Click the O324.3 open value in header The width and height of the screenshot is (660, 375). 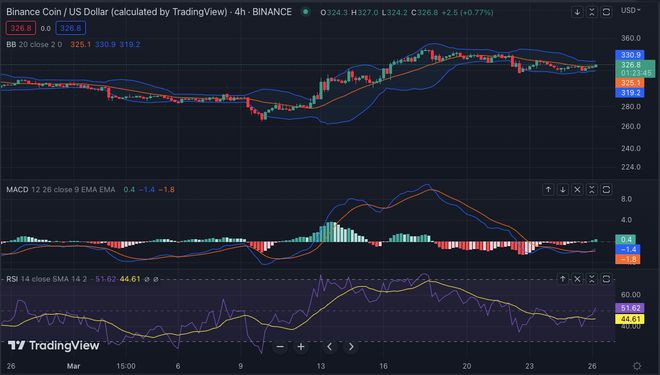[x=334, y=13]
